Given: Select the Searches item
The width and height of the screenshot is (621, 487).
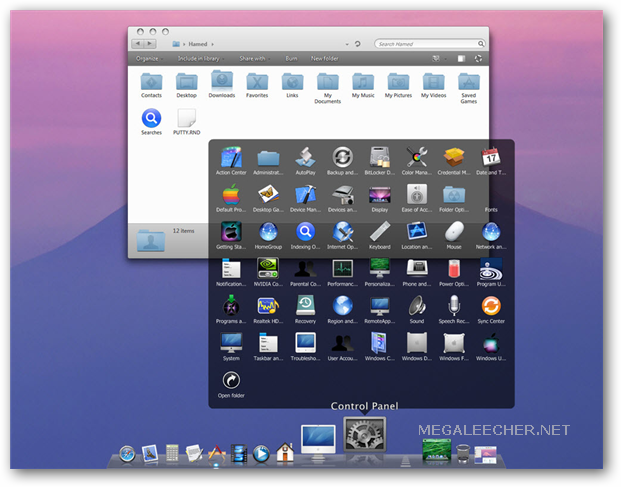Looking at the screenshot, I should [151, 122].
